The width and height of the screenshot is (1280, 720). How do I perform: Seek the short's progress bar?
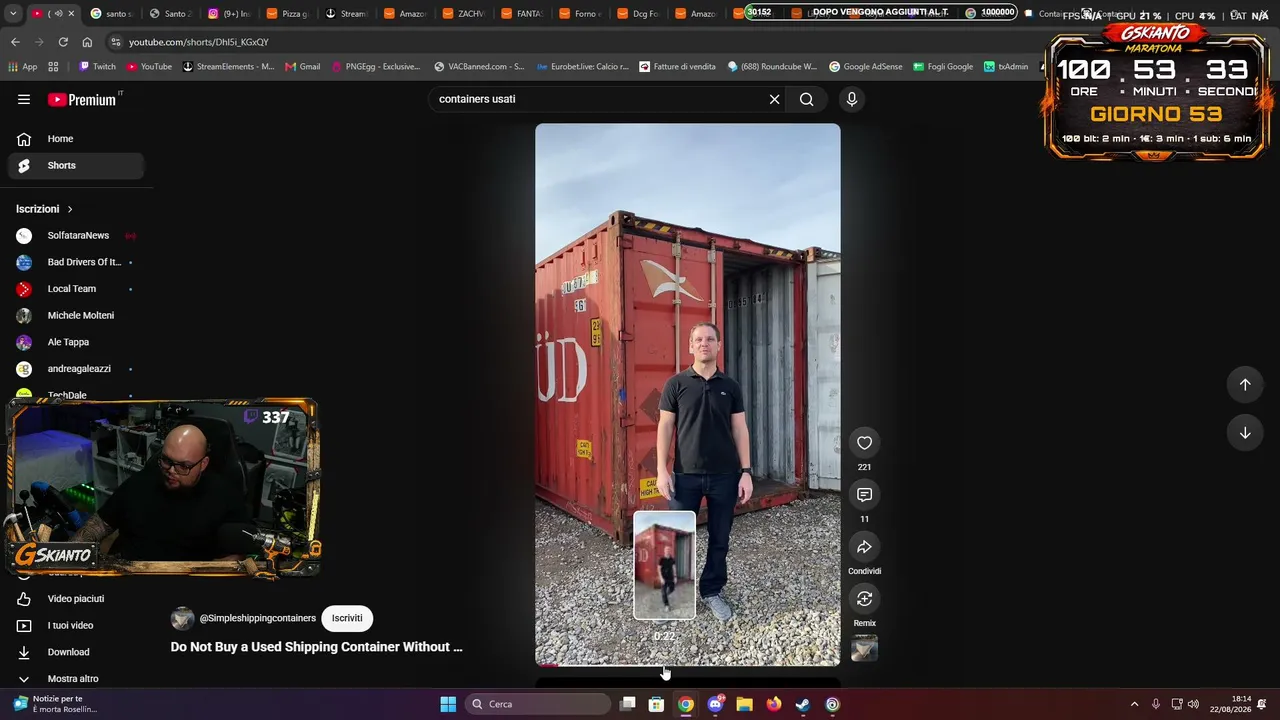click(688, 664)
